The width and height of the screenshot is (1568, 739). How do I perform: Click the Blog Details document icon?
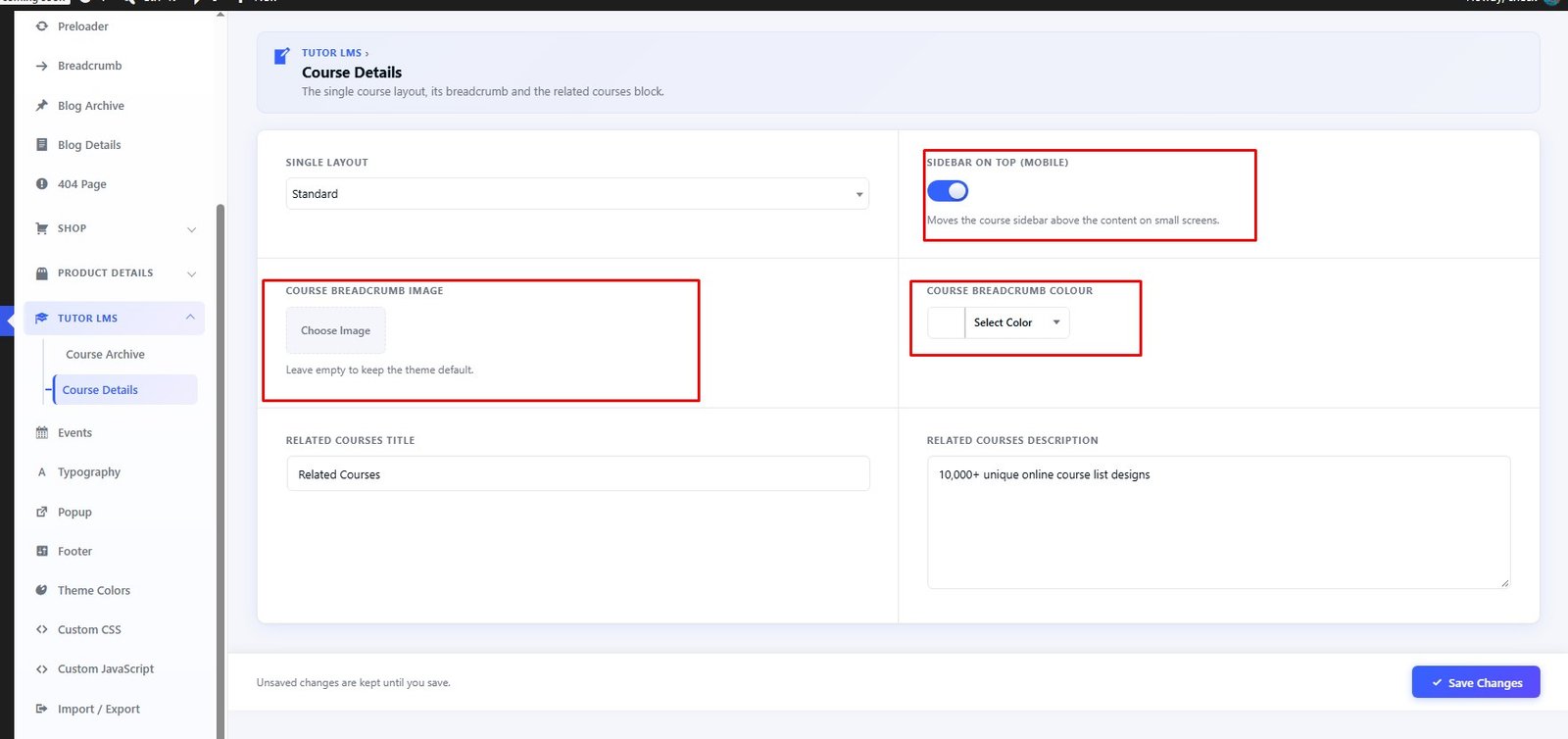click(x=41, y=144)
